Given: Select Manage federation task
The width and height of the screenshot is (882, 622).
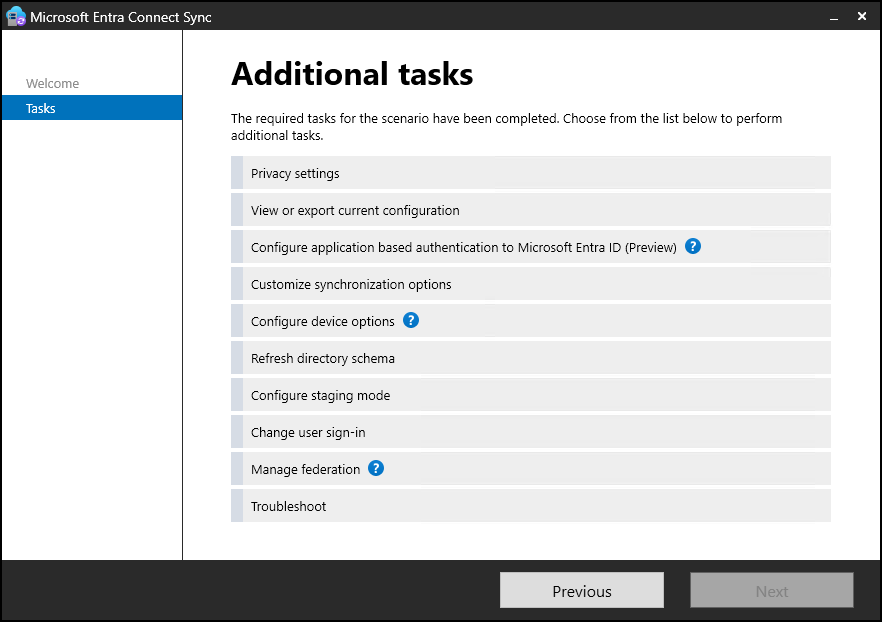Looking at the screenshot, I should (x=305, y=470).
